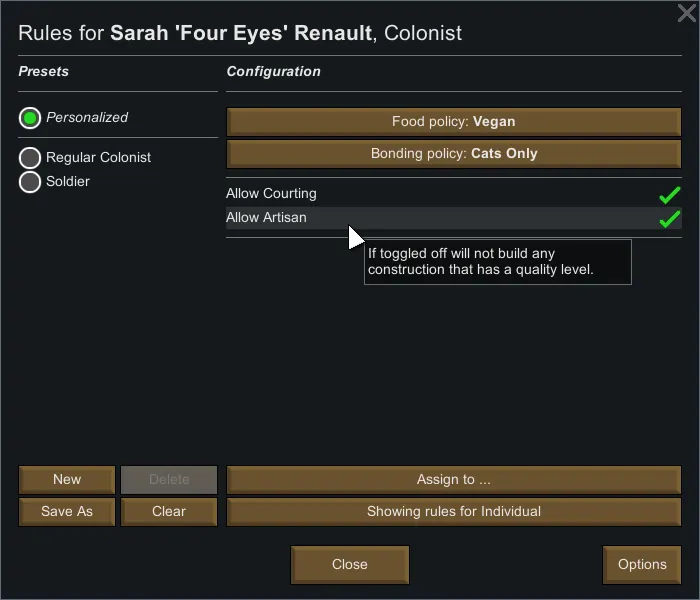Select the Soldier preset radio circle
The image size is (700, 600).
(x=30, y=182)
